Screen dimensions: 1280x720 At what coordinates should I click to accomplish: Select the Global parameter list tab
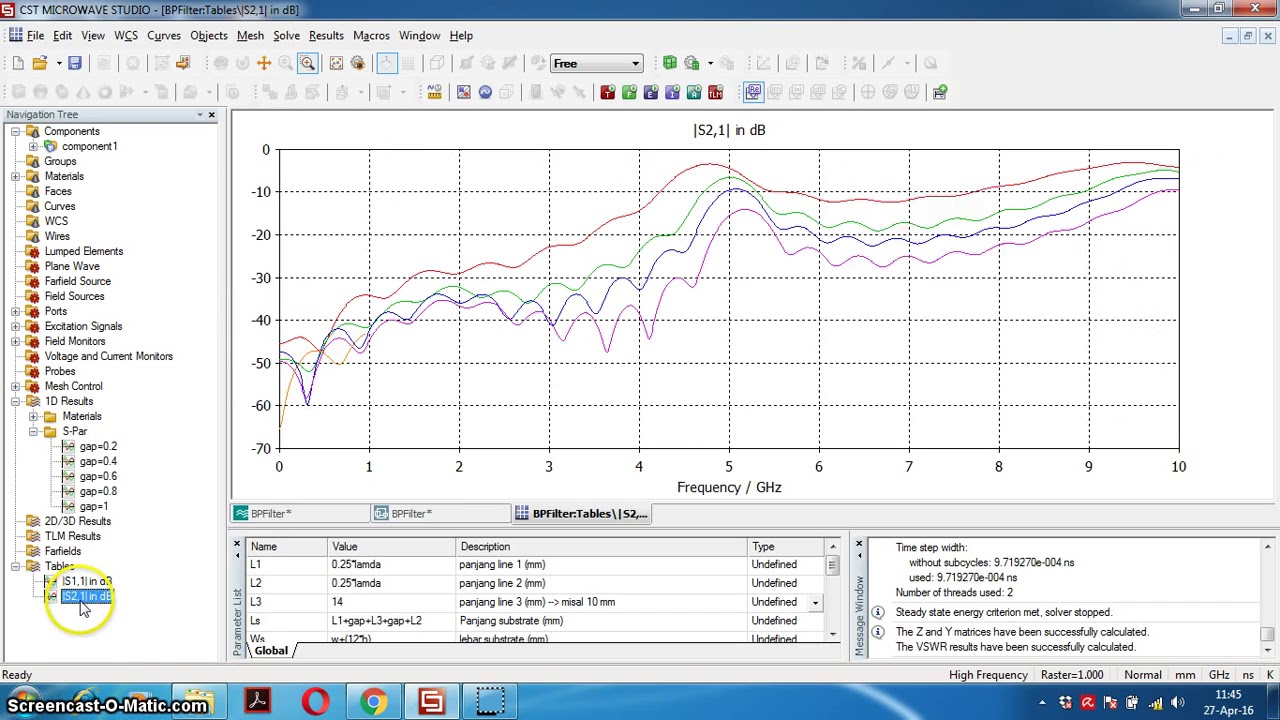(x=271, y=650)
